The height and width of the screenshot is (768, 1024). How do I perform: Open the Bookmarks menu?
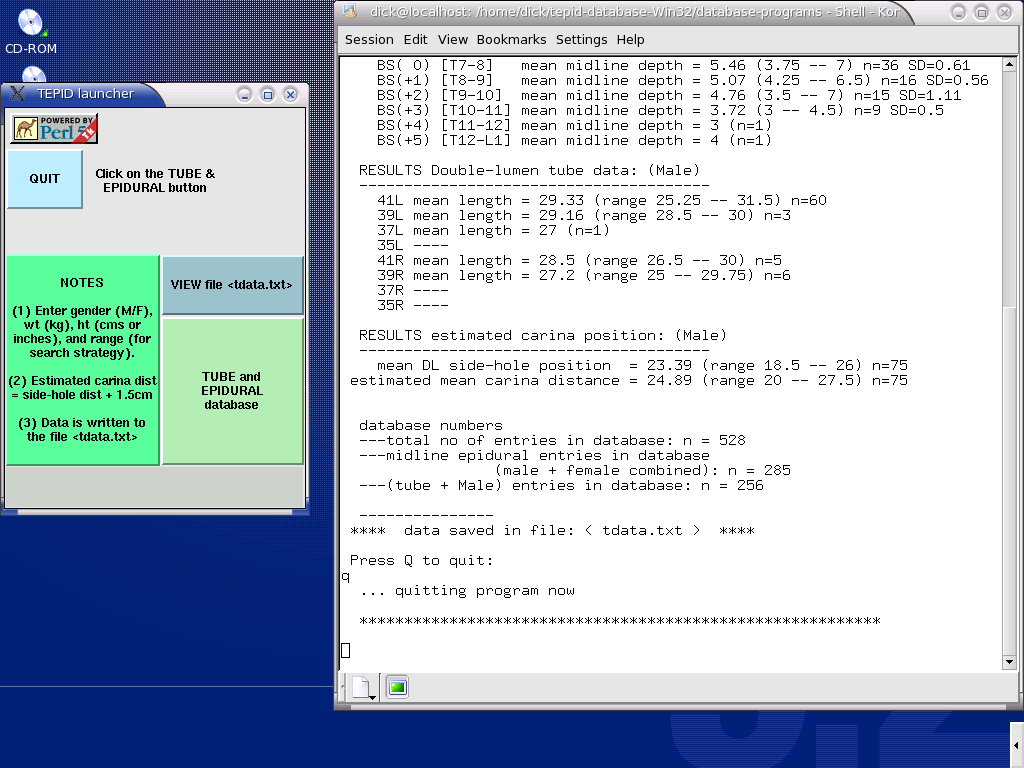511,40
